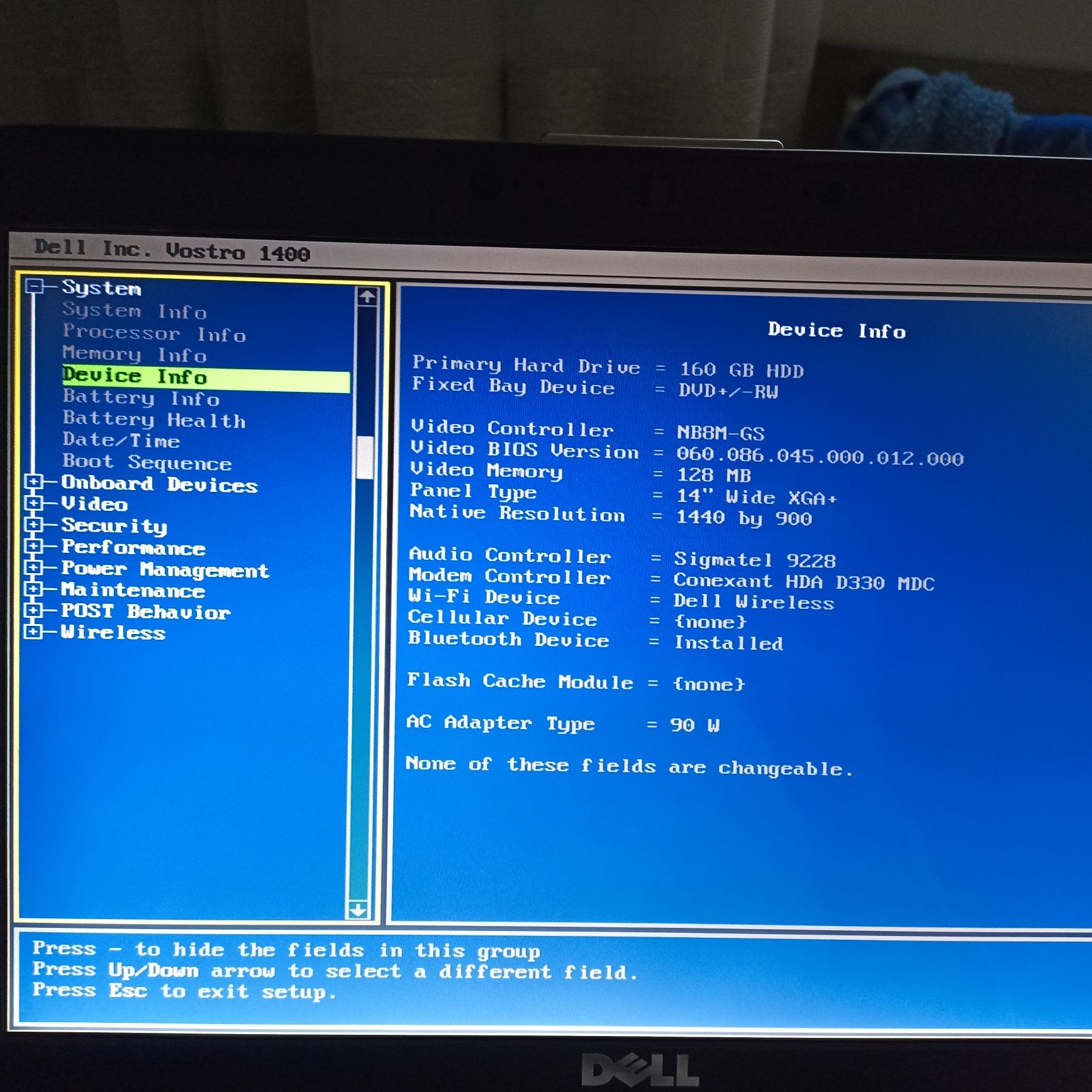Select the Wireless category label
Viewport: 1092px width, 1092px height.
(113, 633)
